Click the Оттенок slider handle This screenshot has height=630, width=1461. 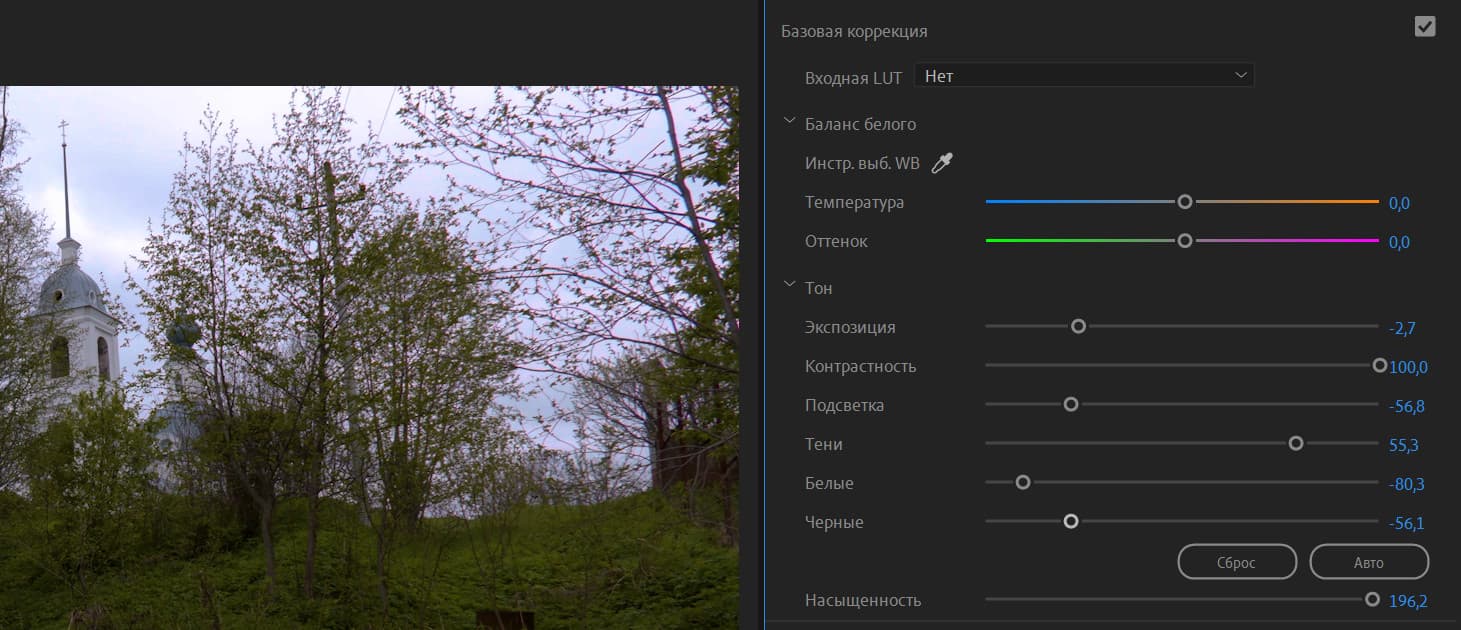pos(1185,240)
